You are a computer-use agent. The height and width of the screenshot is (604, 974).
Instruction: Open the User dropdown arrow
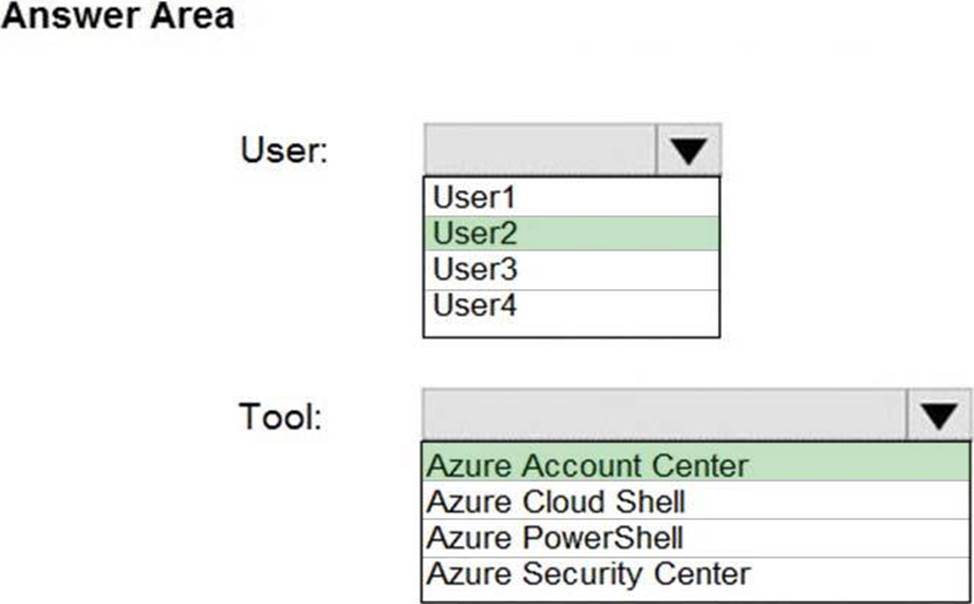(x=688, y=150)
